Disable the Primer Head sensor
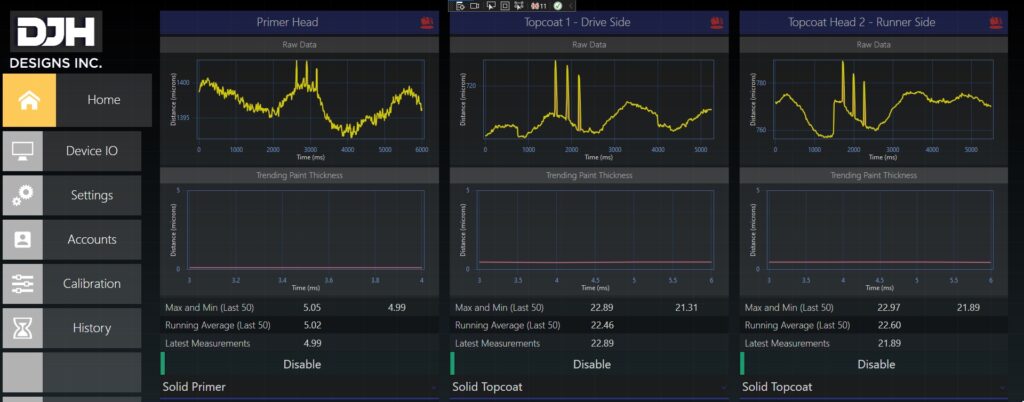Viewport: 1024px width, 402px height. (301, 364)
